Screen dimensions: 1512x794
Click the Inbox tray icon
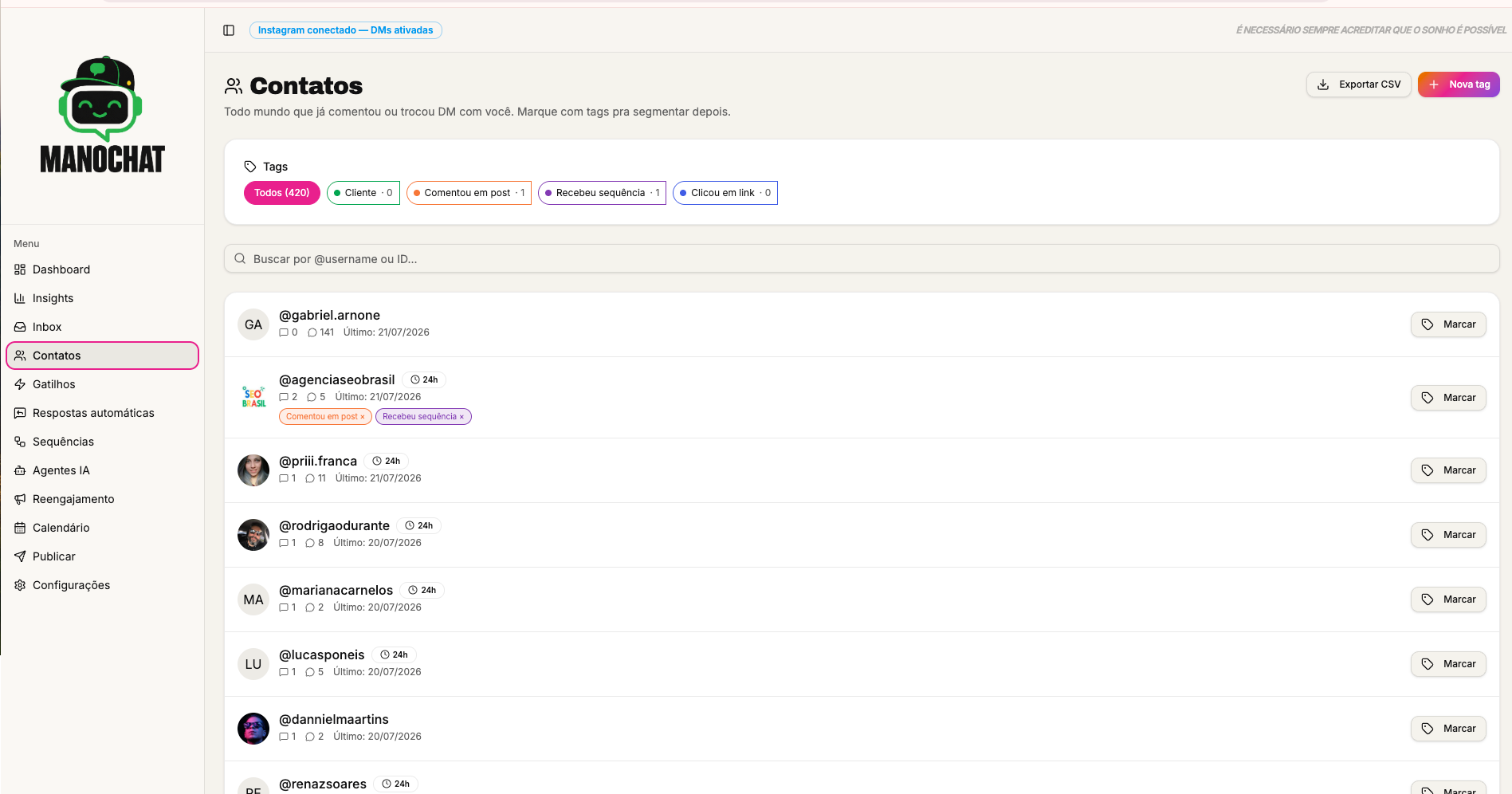click(x=20, y=327)
